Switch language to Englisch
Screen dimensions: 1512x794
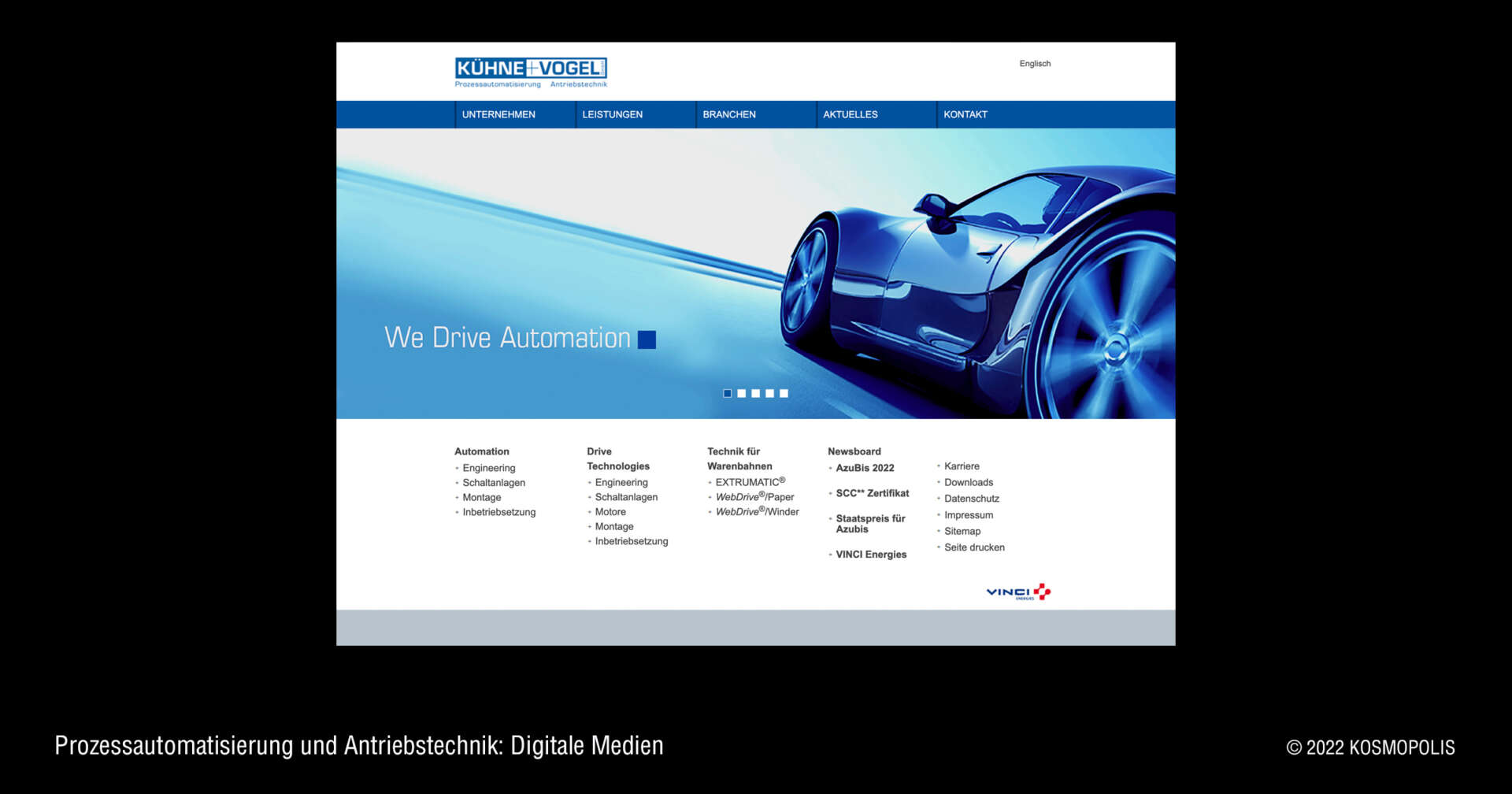pos(1034,64)
